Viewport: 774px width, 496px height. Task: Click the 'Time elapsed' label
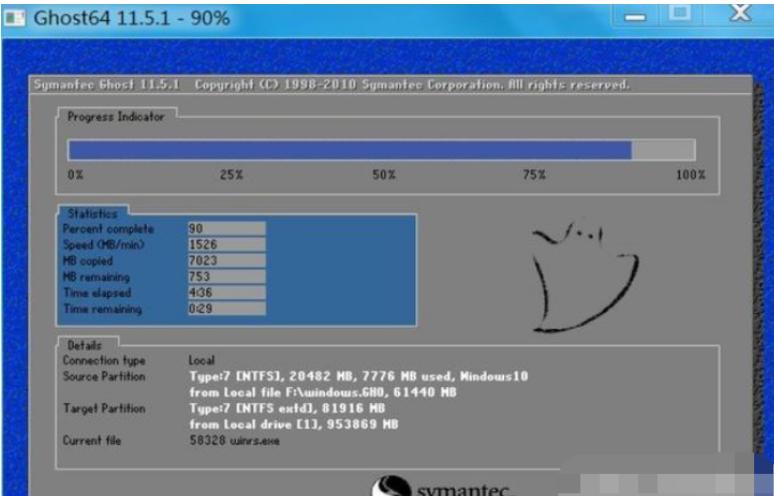coord(97,293)
